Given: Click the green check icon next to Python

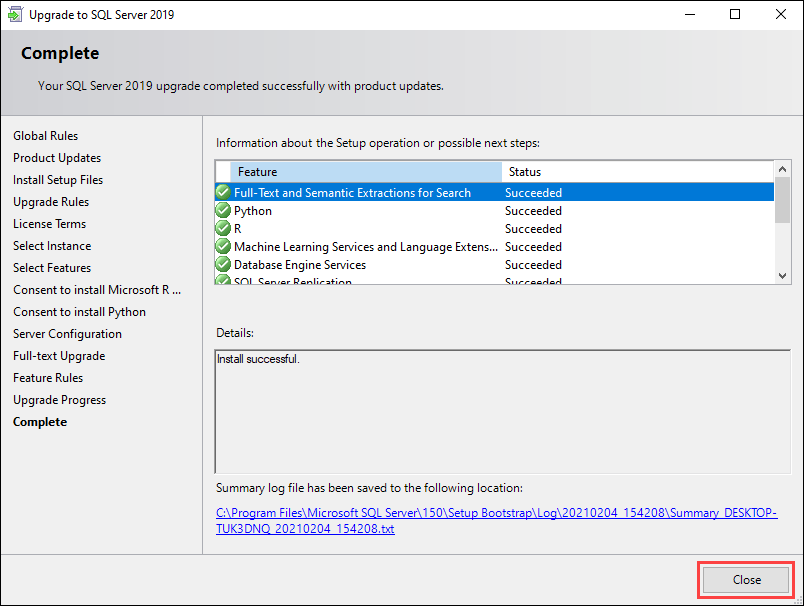Looking at the screenshot, I should (222, 210).
